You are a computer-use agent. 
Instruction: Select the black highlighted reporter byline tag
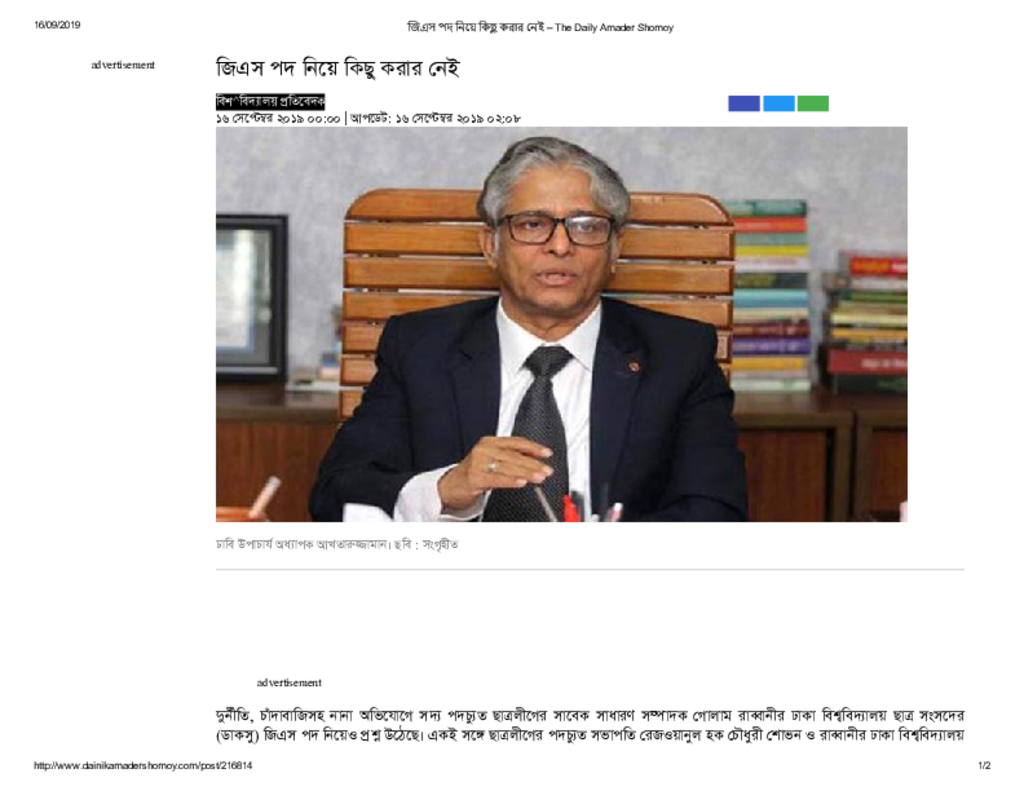pyautogui.click(x=270, y=101)
